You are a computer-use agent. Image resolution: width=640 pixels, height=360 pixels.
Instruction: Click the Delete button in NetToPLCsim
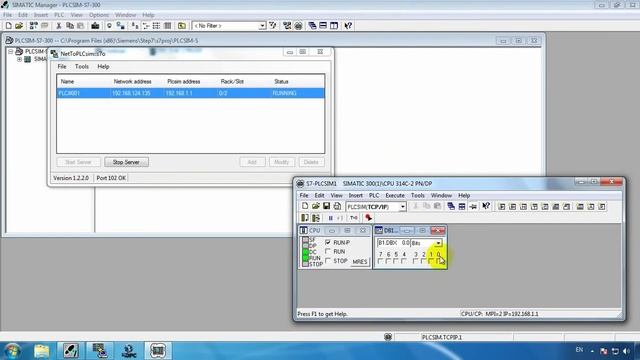(311, 162)
